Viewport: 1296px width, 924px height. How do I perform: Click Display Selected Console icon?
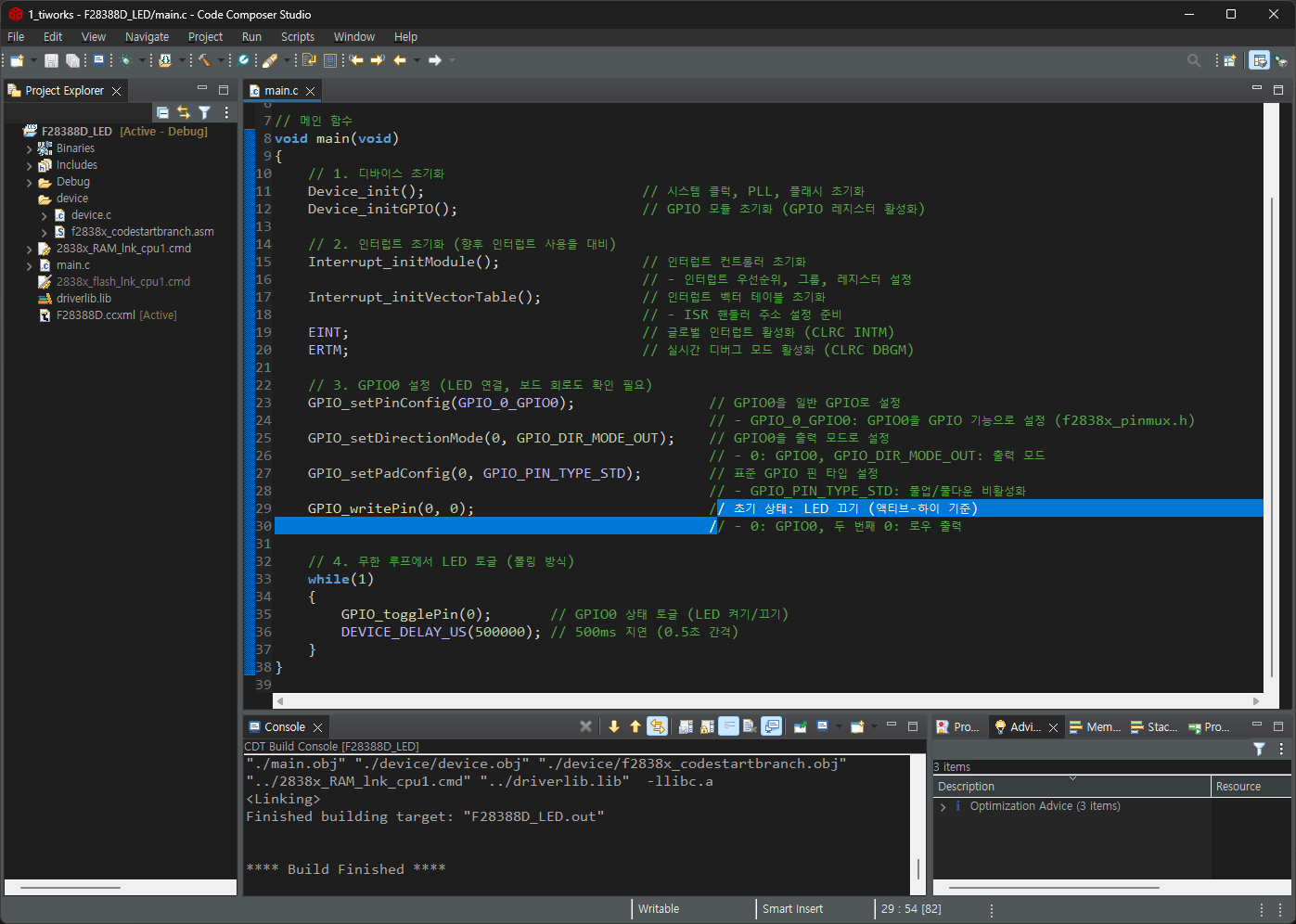click(823, 726)
